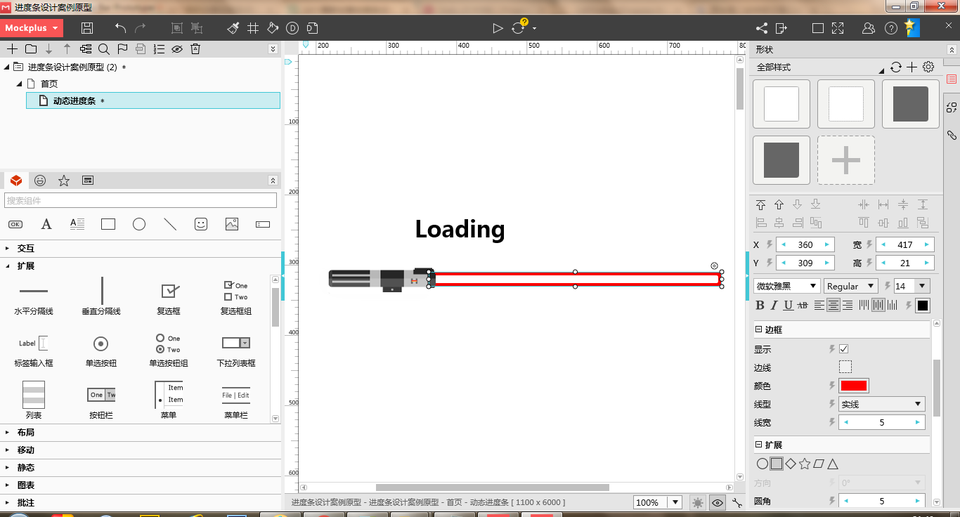960x517 pixels.
Task: Toggle the 显示 border checkbox
Action: point(844,349)
